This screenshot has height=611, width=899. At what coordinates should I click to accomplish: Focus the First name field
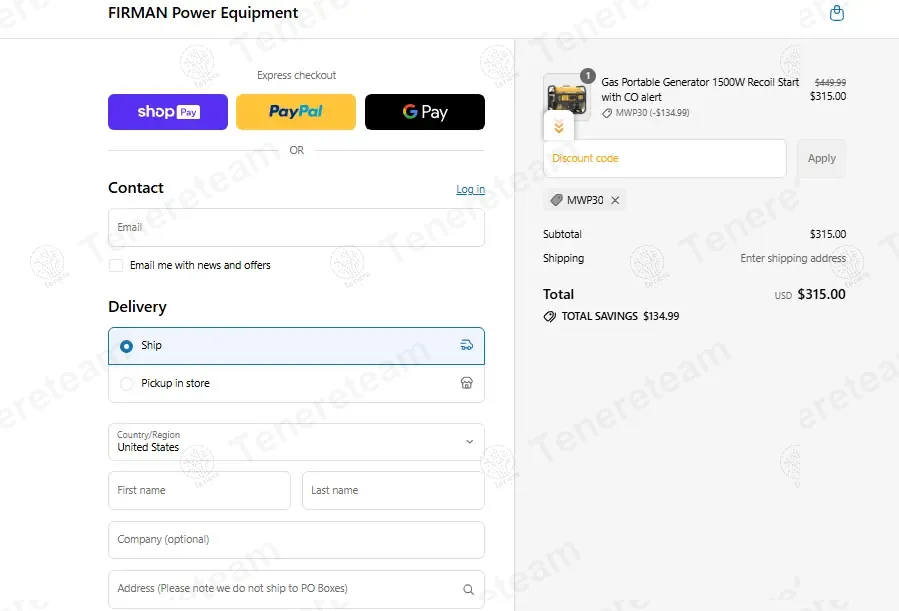[x=200, y=491]
